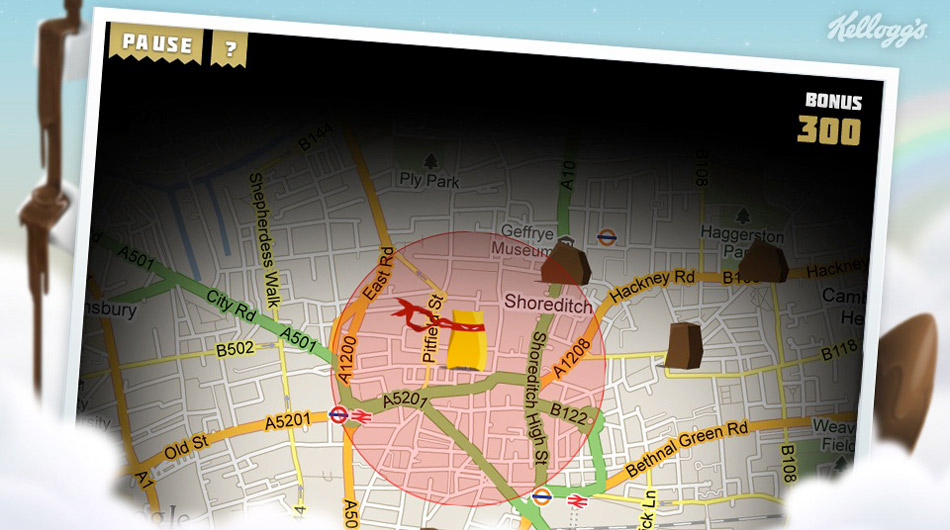
Task: Click the East Rd label
Action: (379, 274)
